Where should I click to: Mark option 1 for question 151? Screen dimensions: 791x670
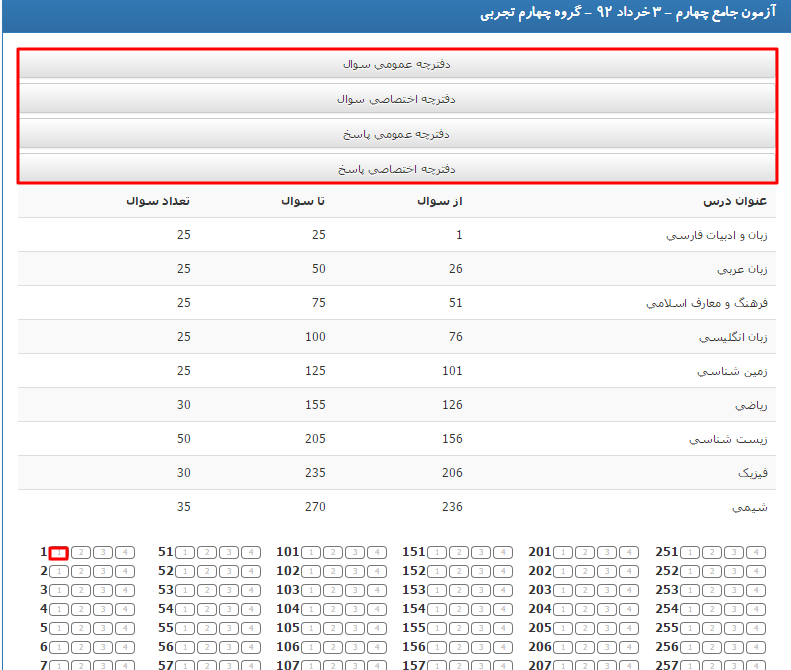[x=436, y=552]
